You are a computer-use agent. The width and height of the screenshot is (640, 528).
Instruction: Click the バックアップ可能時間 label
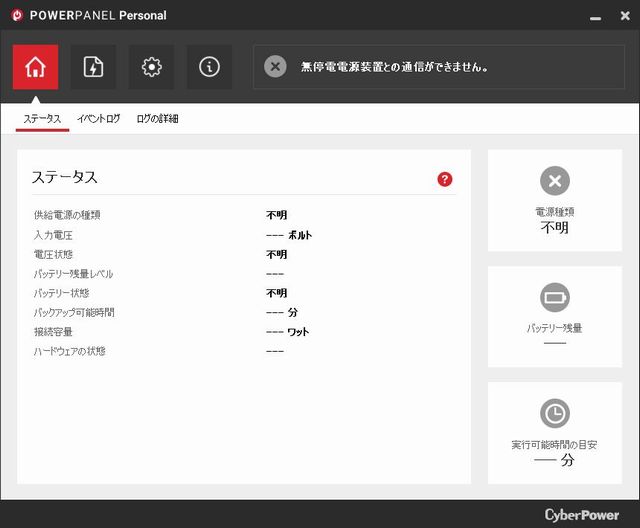pyautogui.click(x=74, y=313)
